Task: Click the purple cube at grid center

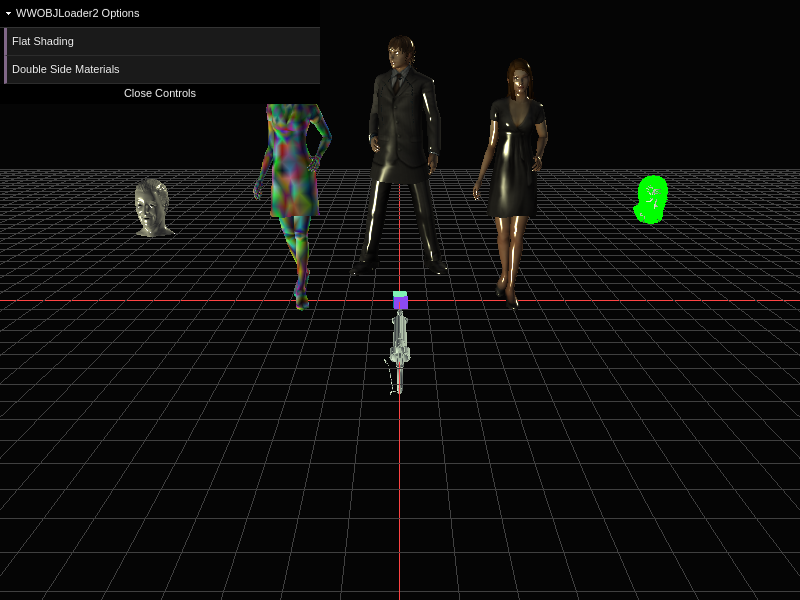Action: click(x=400, y=302)
